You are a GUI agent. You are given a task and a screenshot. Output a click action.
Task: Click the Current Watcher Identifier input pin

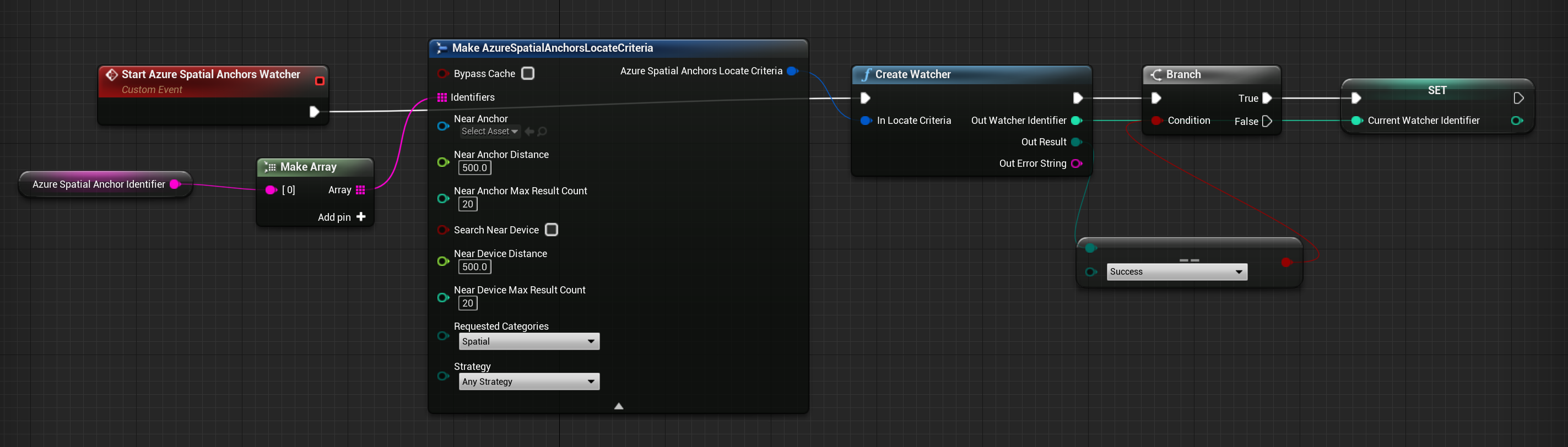[1356, 121]
